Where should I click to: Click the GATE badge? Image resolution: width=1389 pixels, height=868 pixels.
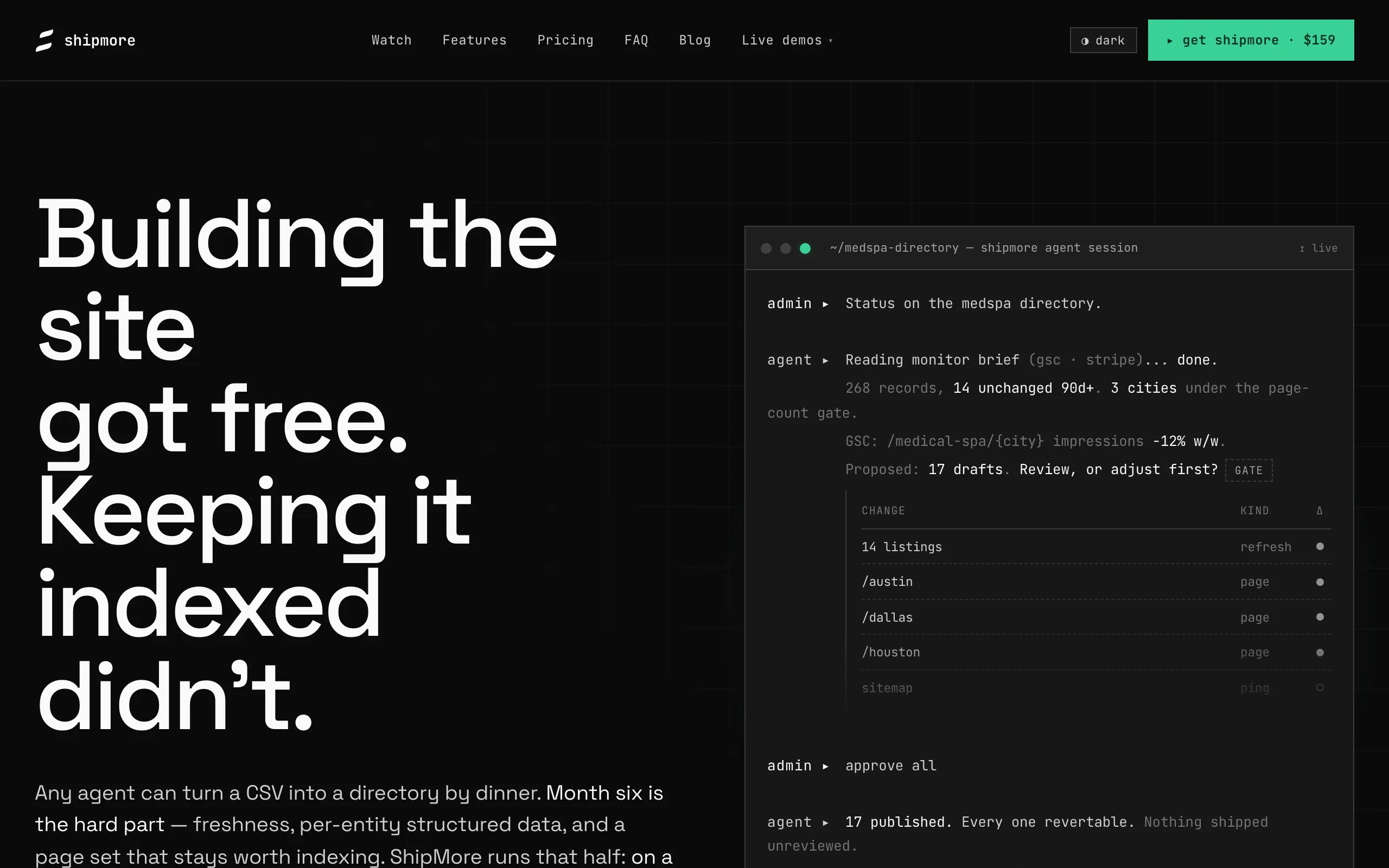[1249, 470]
